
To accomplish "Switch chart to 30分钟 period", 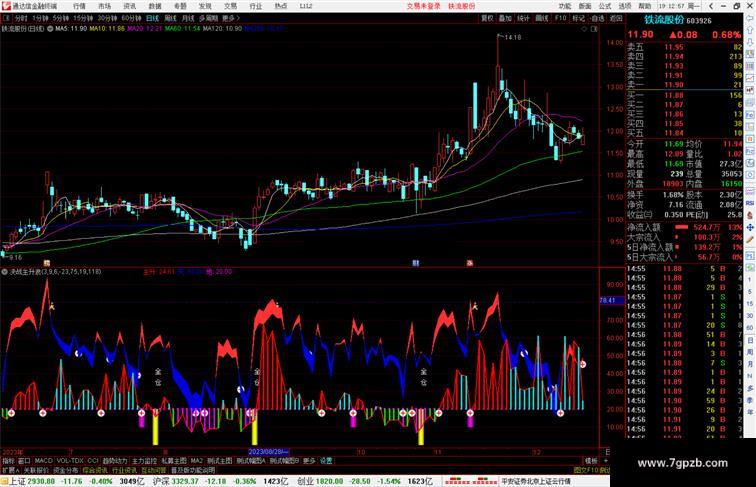I will coord(107,18).
